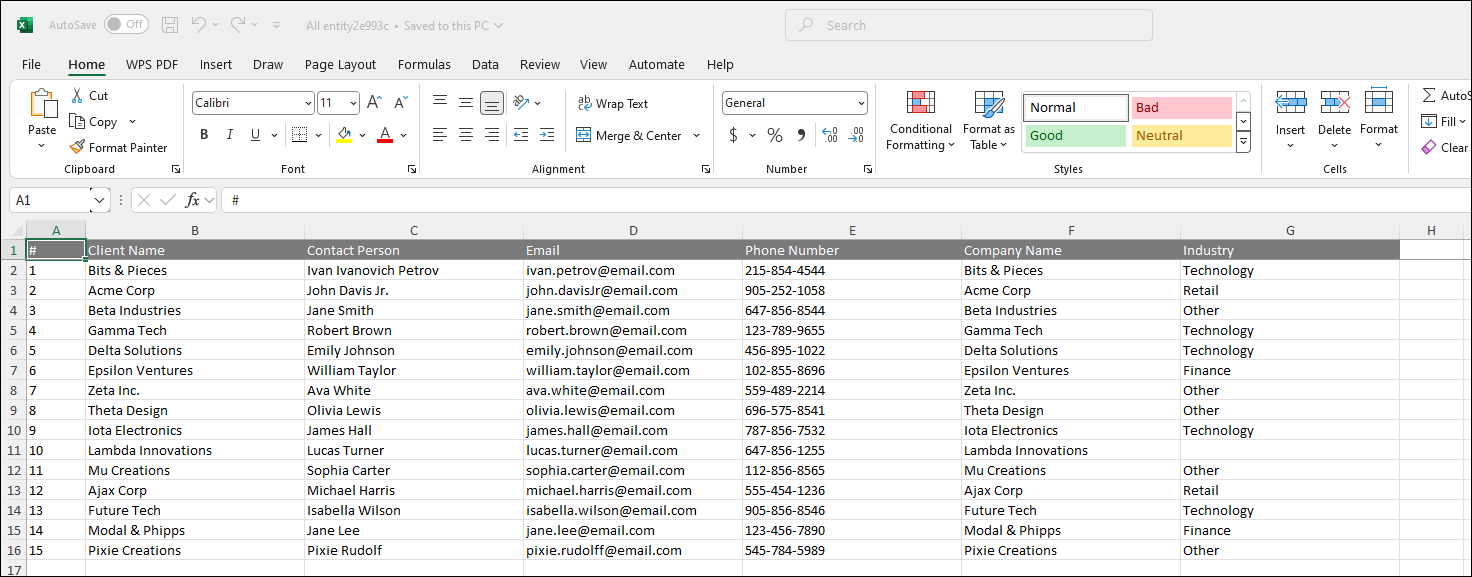Open the General number format dropdown
This screenshot has width=1472, height=577.
(861, 103)
